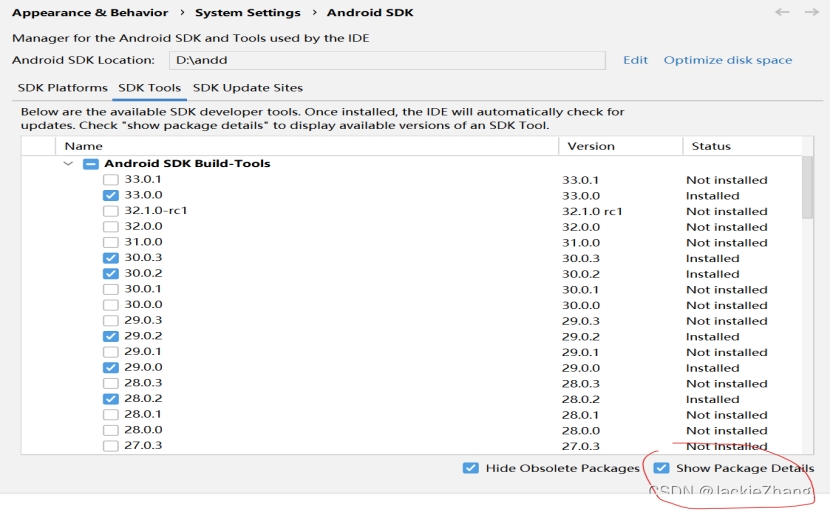Click the 32.1.0 rc1 version cell
The height and width of the screenshot is (511, 830).
(x=592, y=211)
